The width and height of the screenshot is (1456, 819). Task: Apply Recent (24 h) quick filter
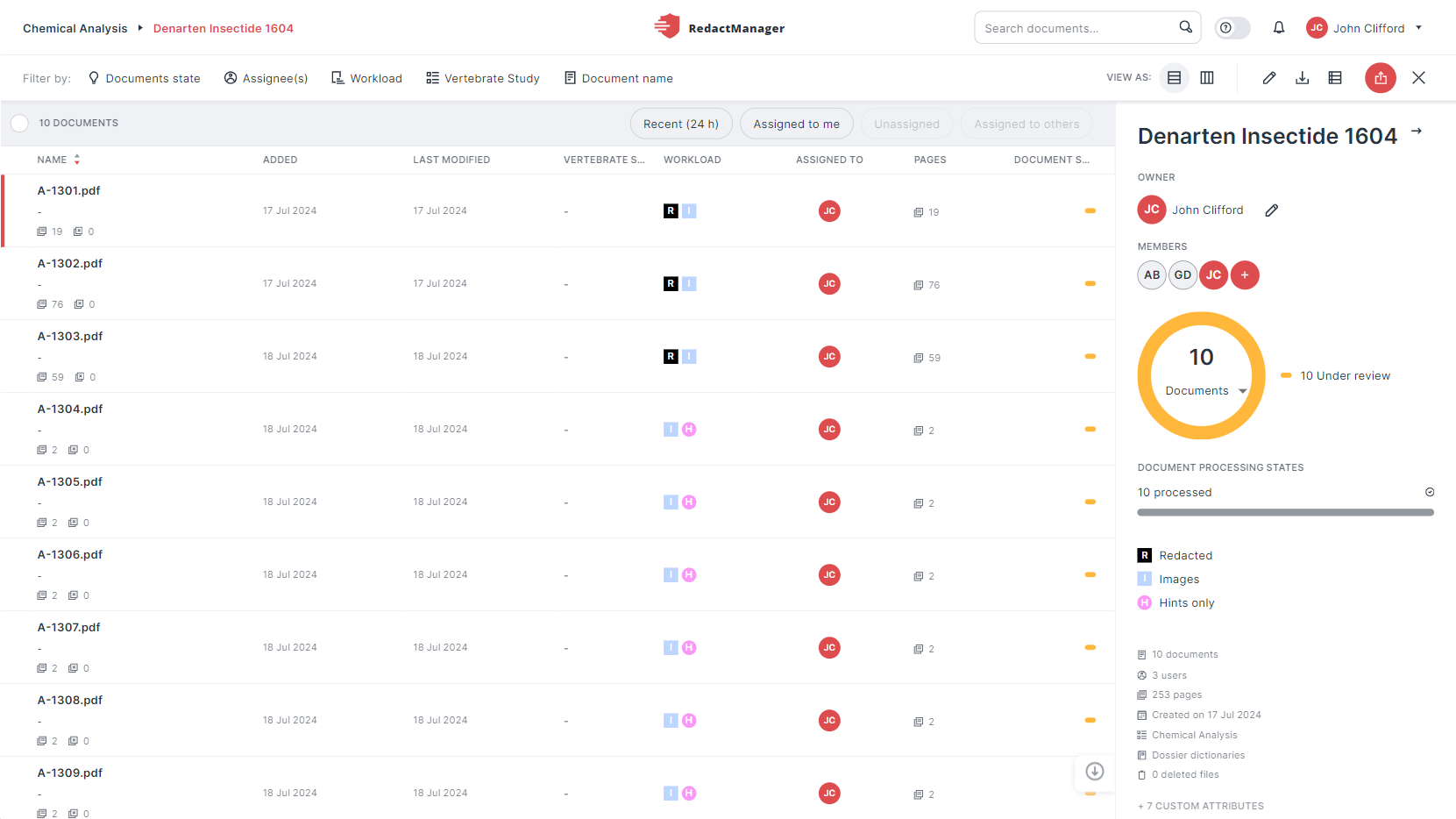coord(681,124)
